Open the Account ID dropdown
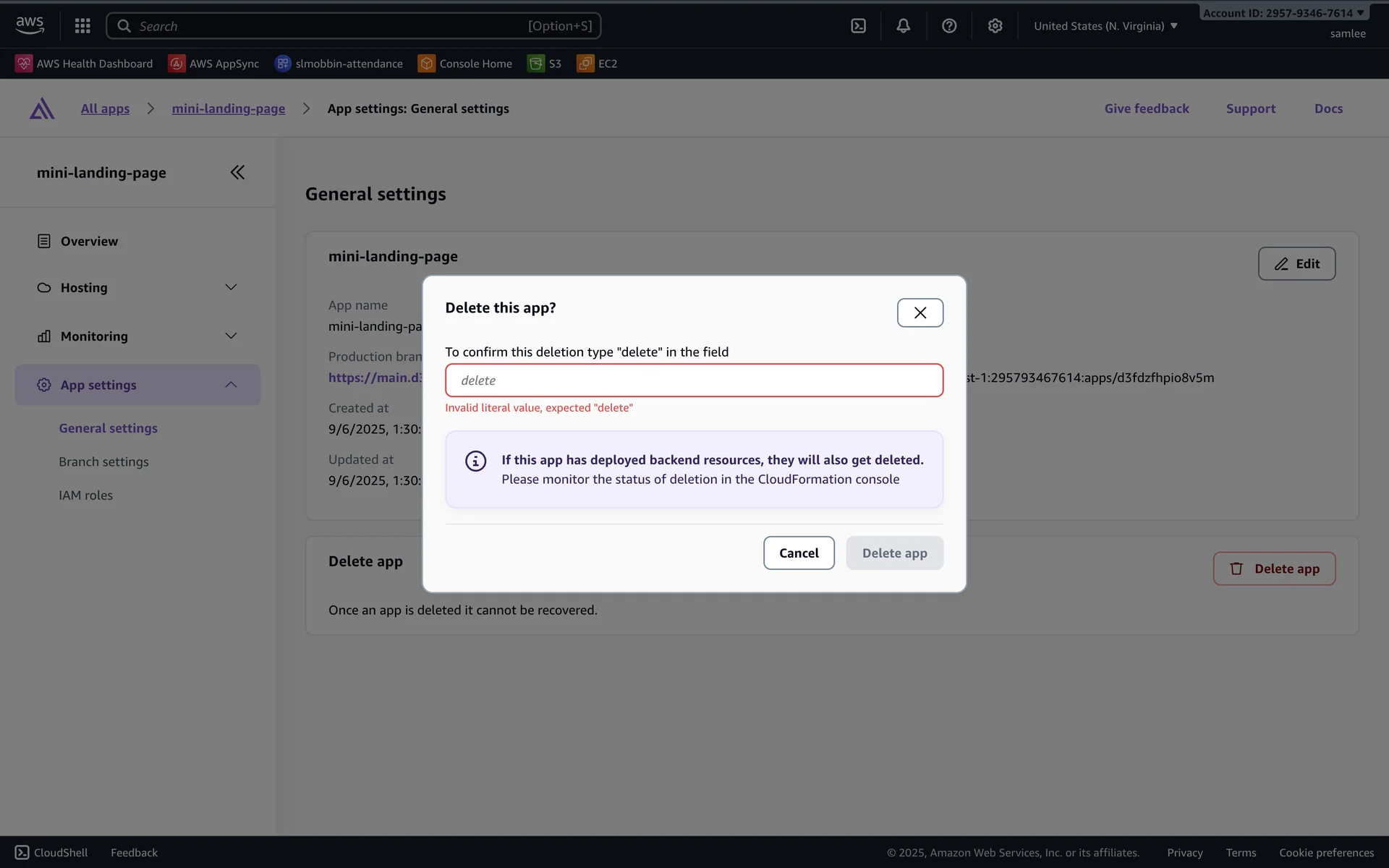This screenshot has width=1389, height=868. pyautogui.click(x=1283, y=13)
